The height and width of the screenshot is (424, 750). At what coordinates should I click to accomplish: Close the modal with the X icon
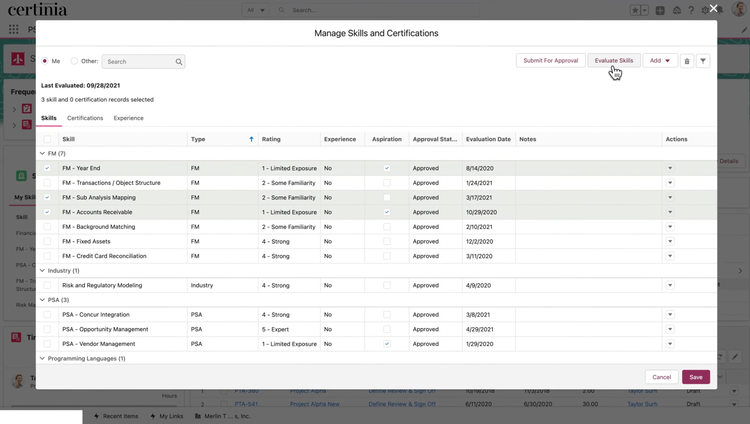point(741,9)
